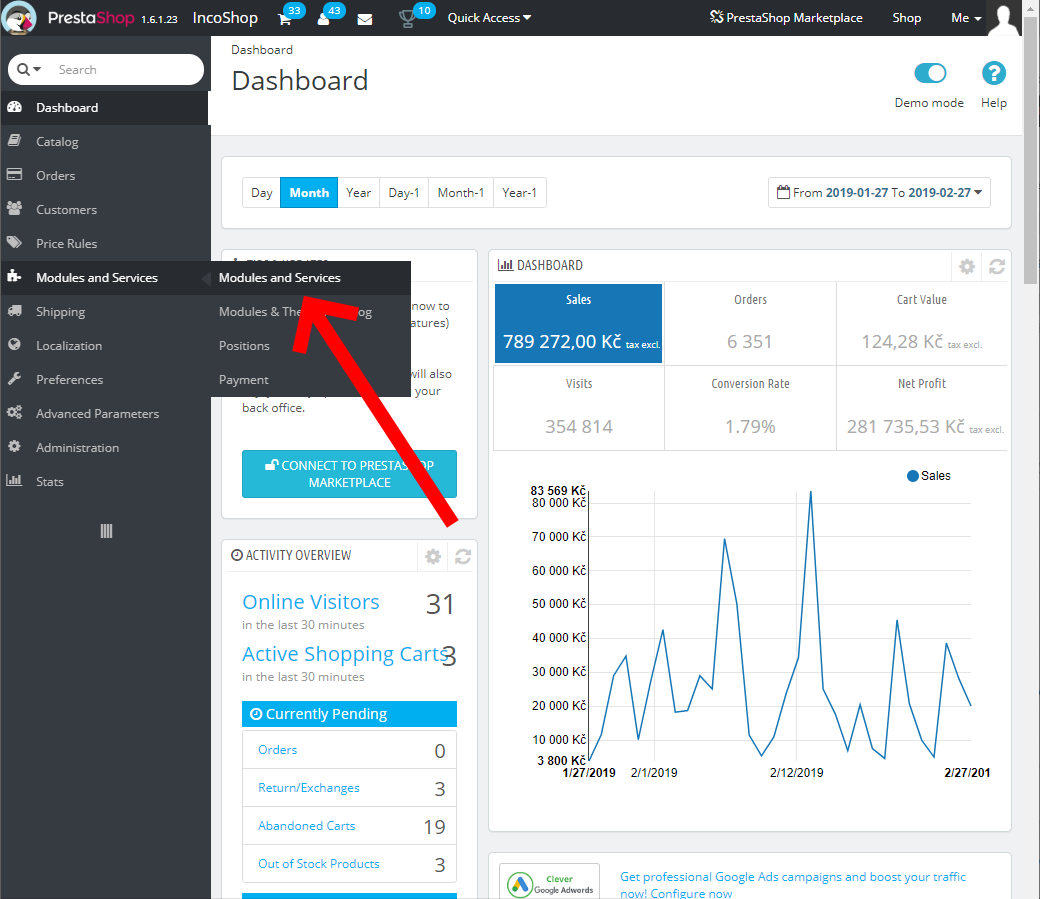Open Advanced Parameters in the sidebar
This screenshot has width=1040, height=899.
(x=105, y=413)
